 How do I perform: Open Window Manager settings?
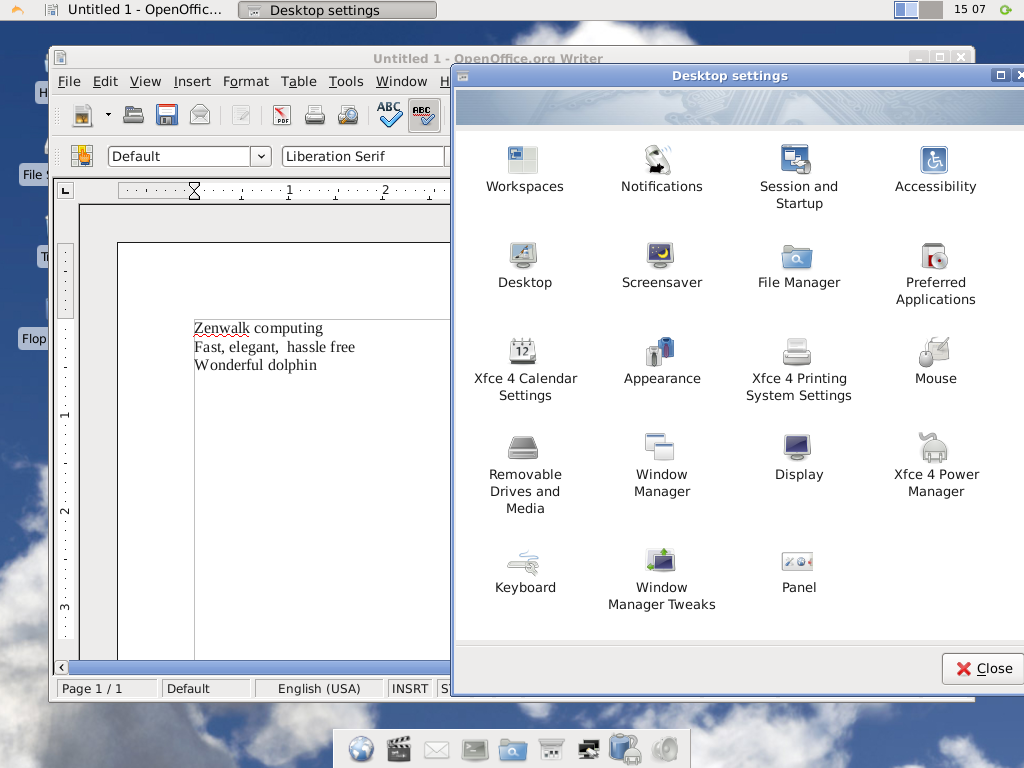click(662, 466)
